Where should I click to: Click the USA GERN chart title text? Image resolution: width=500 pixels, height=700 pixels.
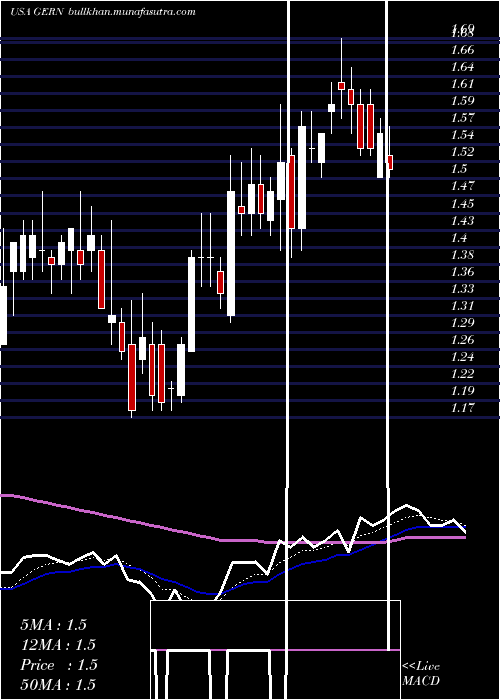coord(38,12)
